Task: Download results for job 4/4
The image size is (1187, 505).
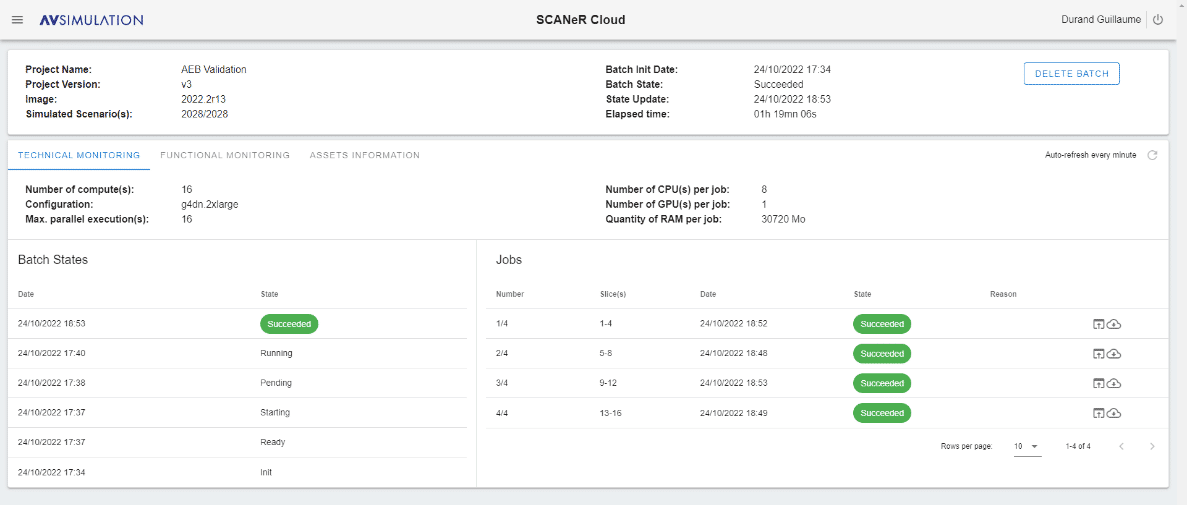Action: pyautogui.click(x=1114, y=413)
